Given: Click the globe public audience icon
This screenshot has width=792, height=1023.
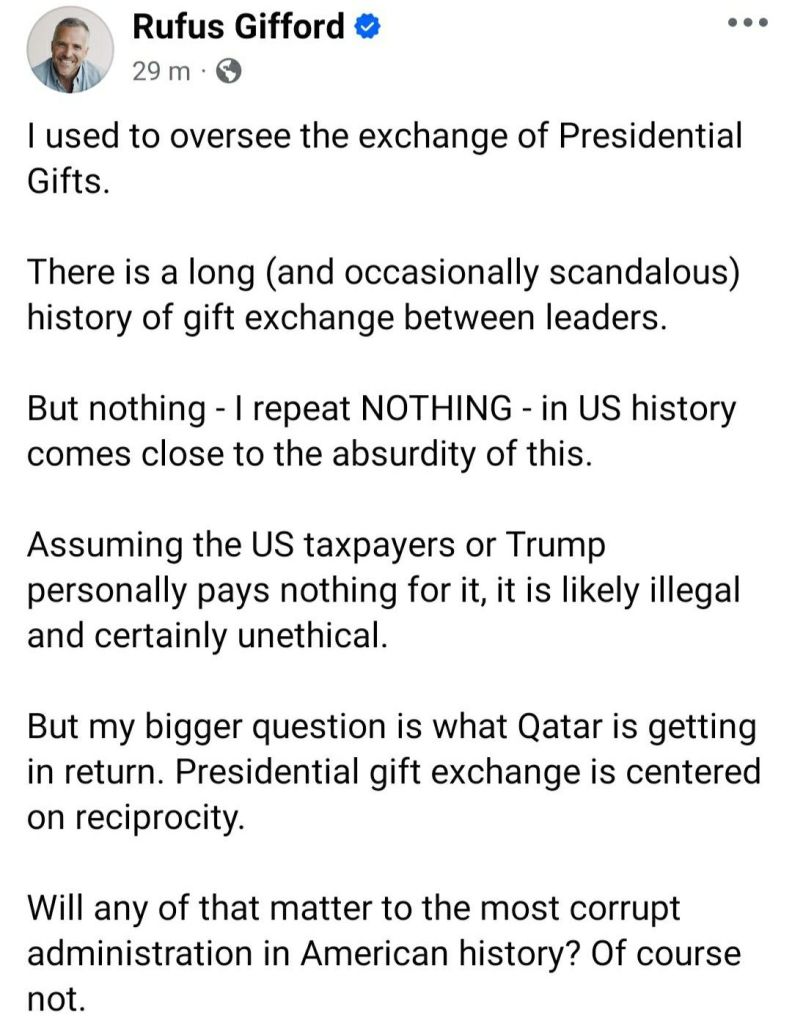Looking at the screenshot, I should coord(229,73).
